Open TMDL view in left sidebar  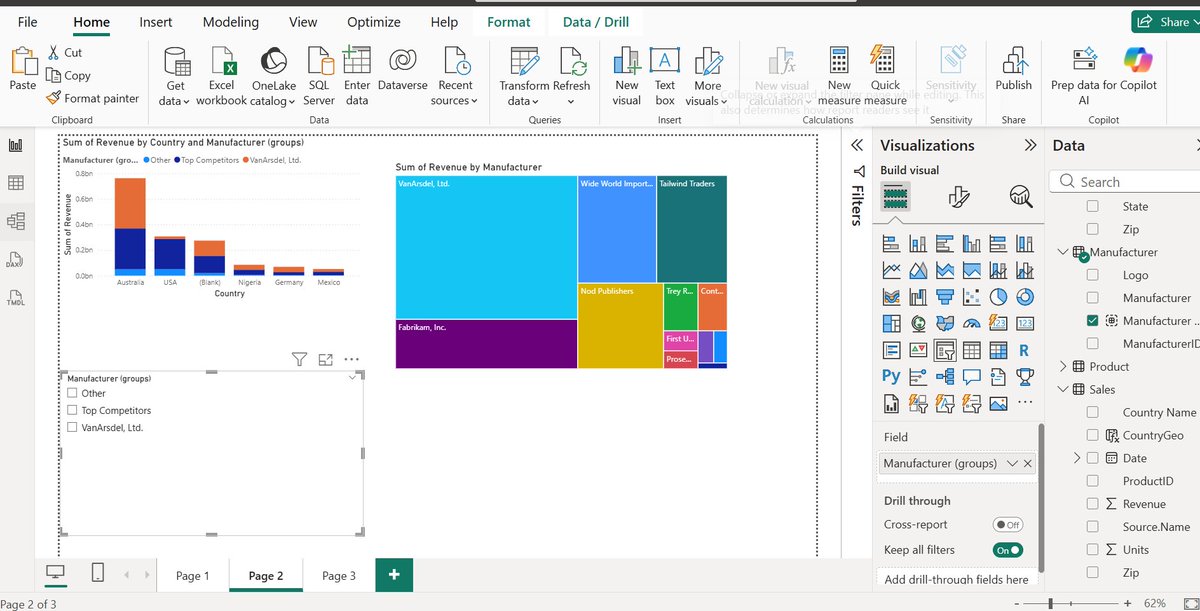point(16,298)
